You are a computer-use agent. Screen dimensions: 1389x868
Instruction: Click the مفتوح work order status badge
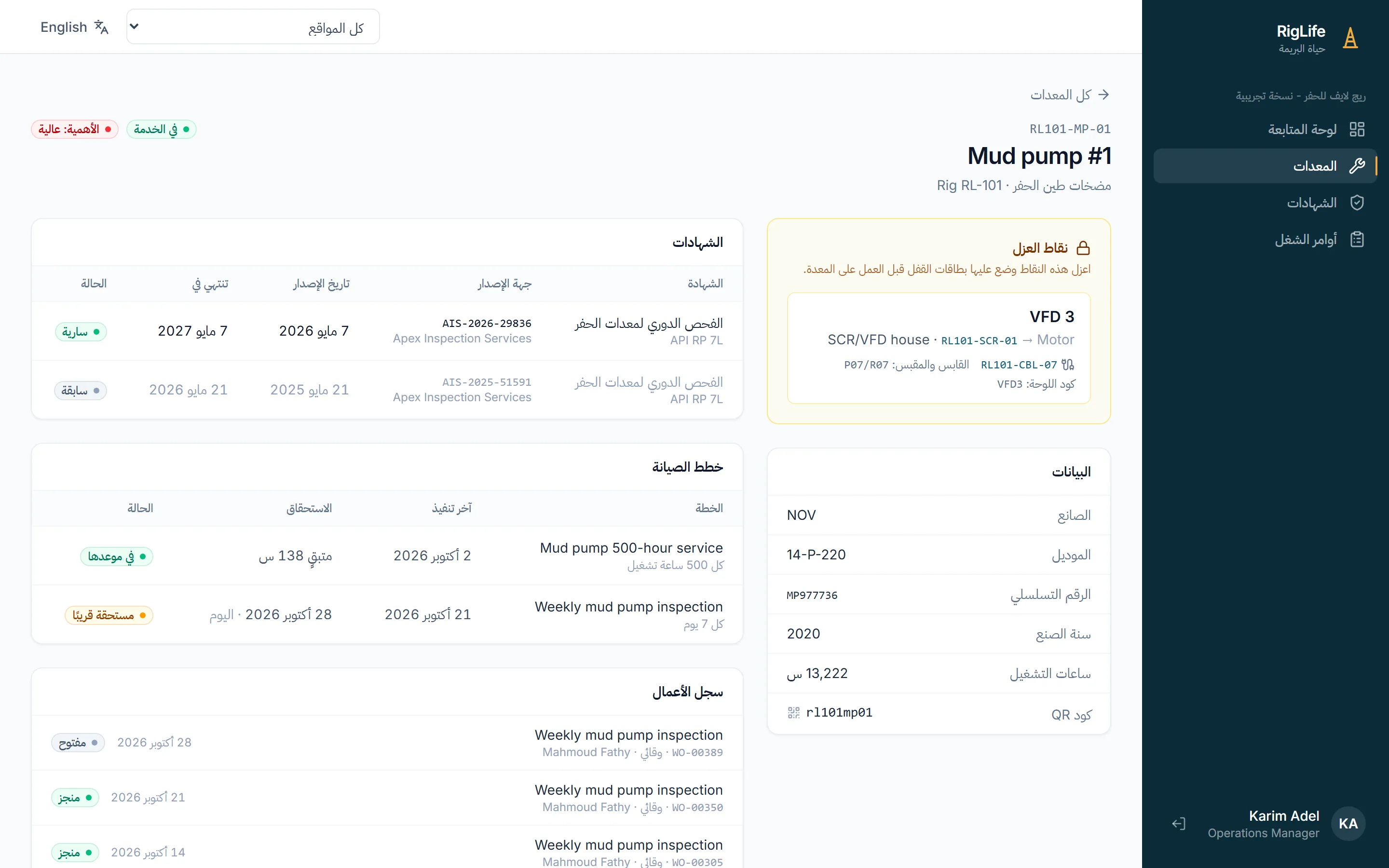pos(78,743)
